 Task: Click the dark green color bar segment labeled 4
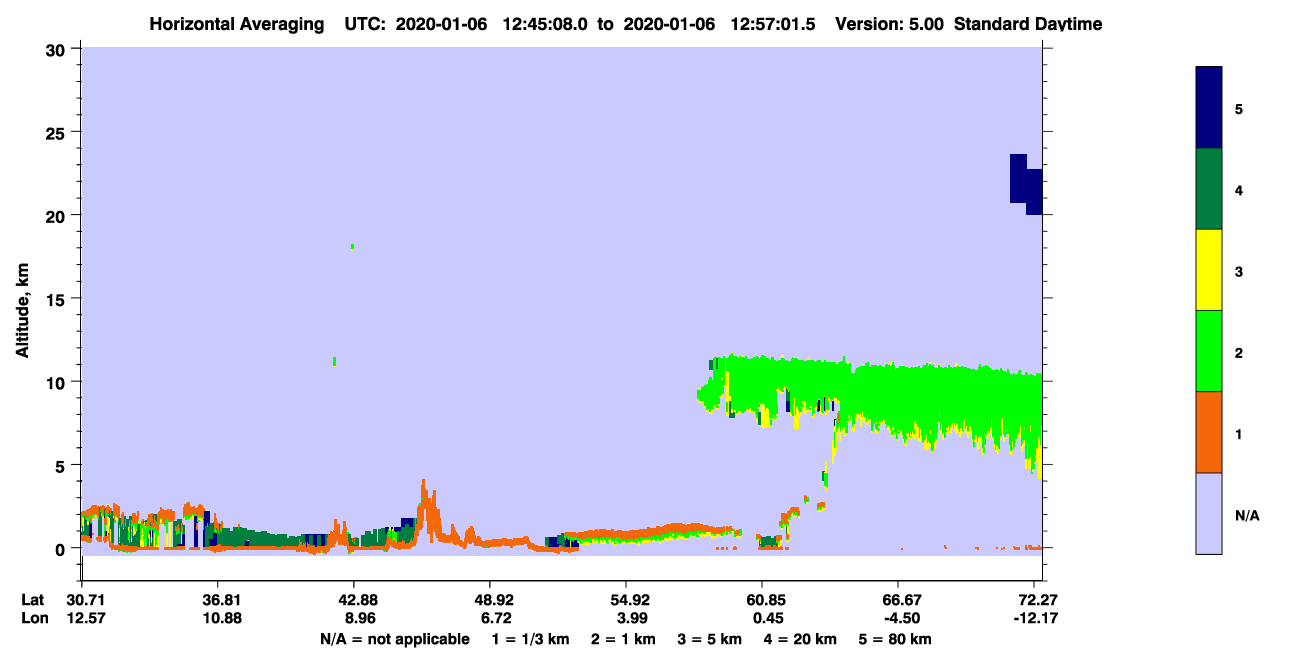[x=1208, y=189]
